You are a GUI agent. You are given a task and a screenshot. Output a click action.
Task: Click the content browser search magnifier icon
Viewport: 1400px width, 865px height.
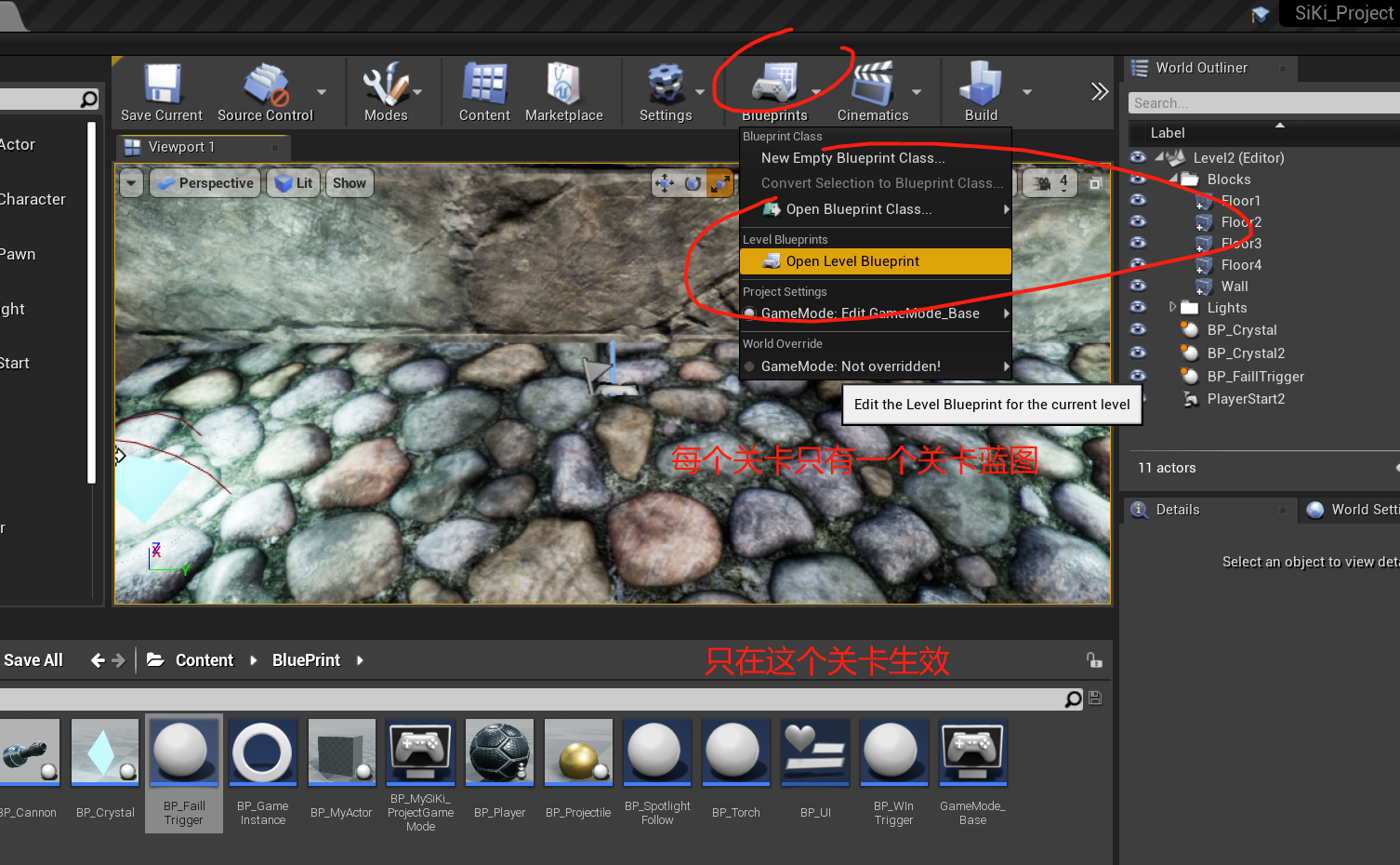click(x=1074, y=699)
